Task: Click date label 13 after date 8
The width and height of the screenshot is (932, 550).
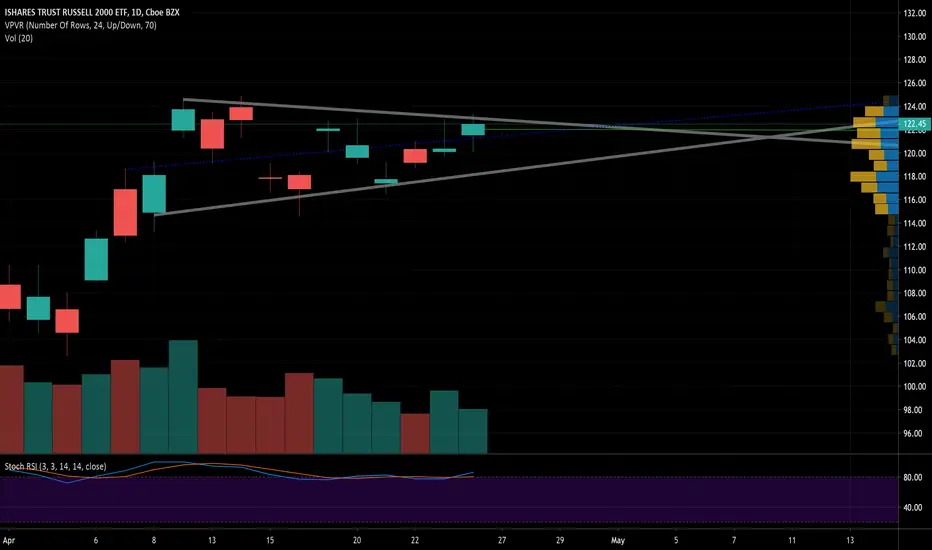Action: [212, 540]
